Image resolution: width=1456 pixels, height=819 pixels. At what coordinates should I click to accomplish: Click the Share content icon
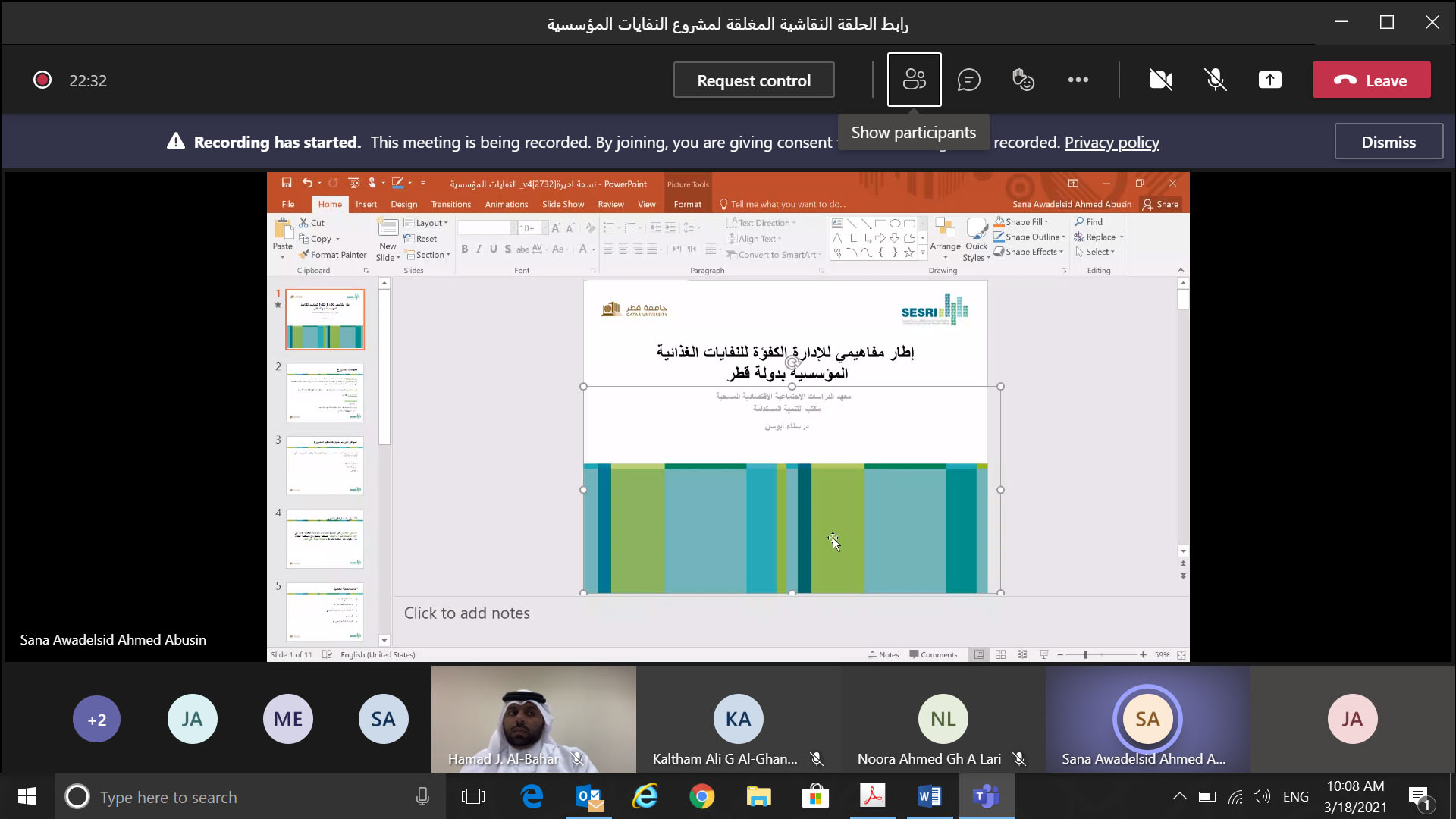pos(1269,80)
